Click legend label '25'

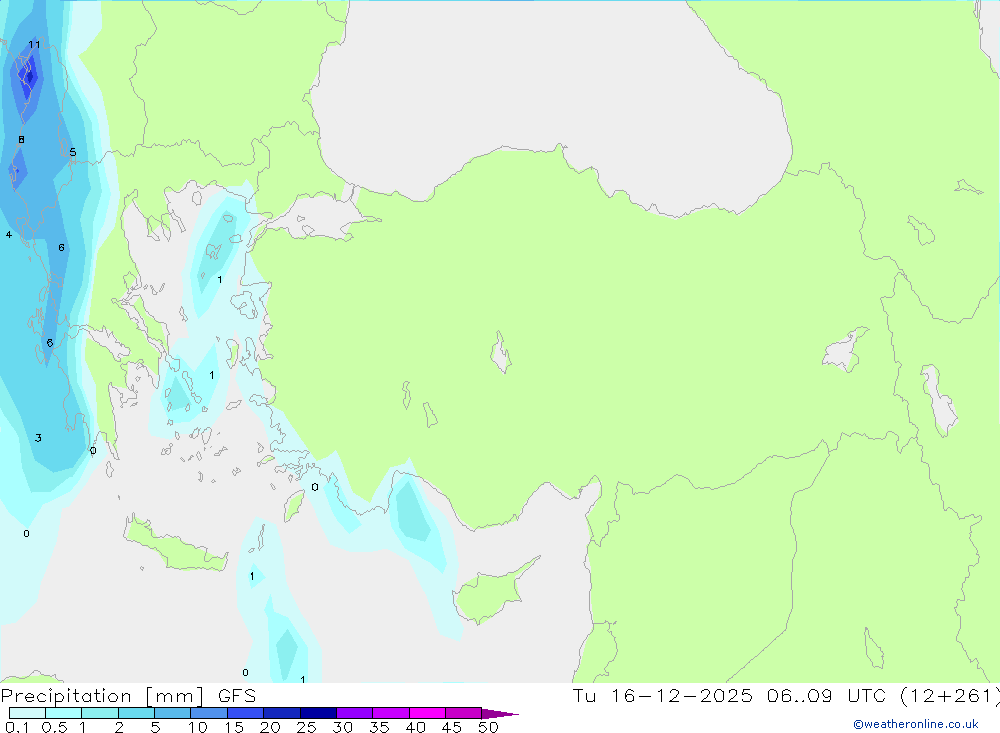tap(307, 727)
